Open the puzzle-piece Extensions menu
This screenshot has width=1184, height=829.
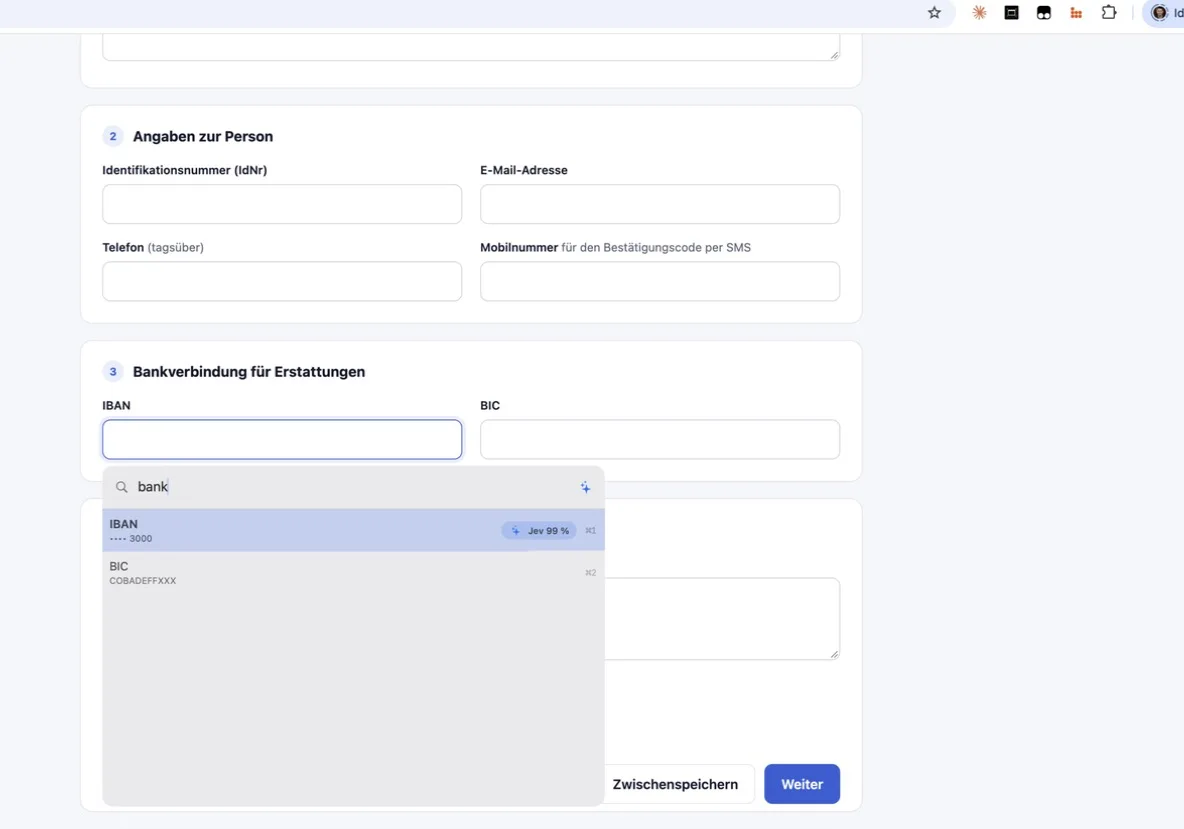[x=1108, y=12]
